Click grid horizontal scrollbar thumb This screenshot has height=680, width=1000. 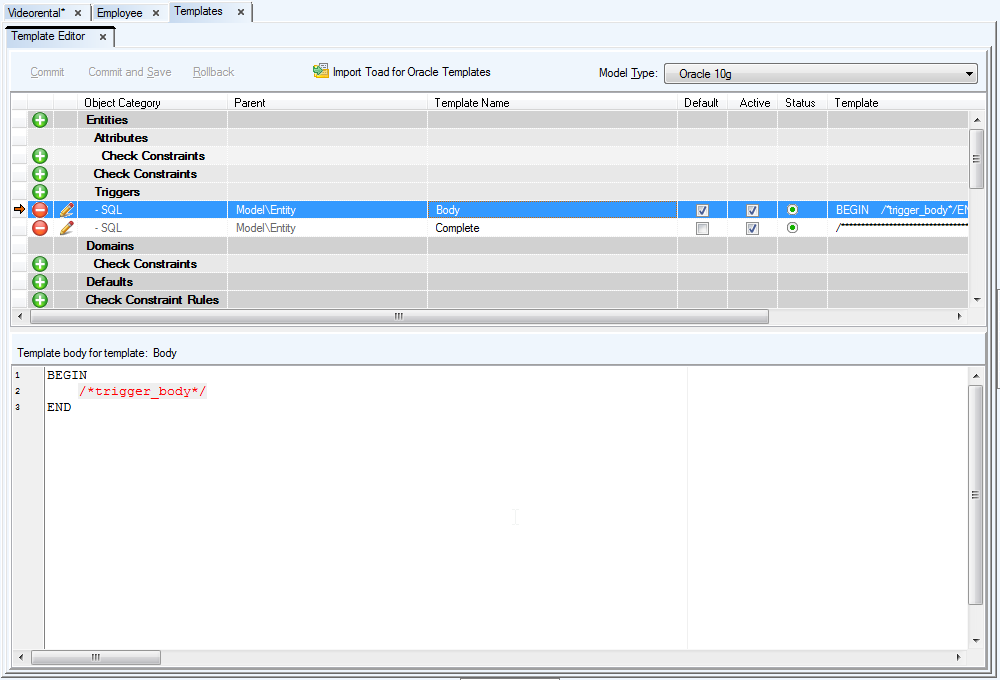pos(399,316)
